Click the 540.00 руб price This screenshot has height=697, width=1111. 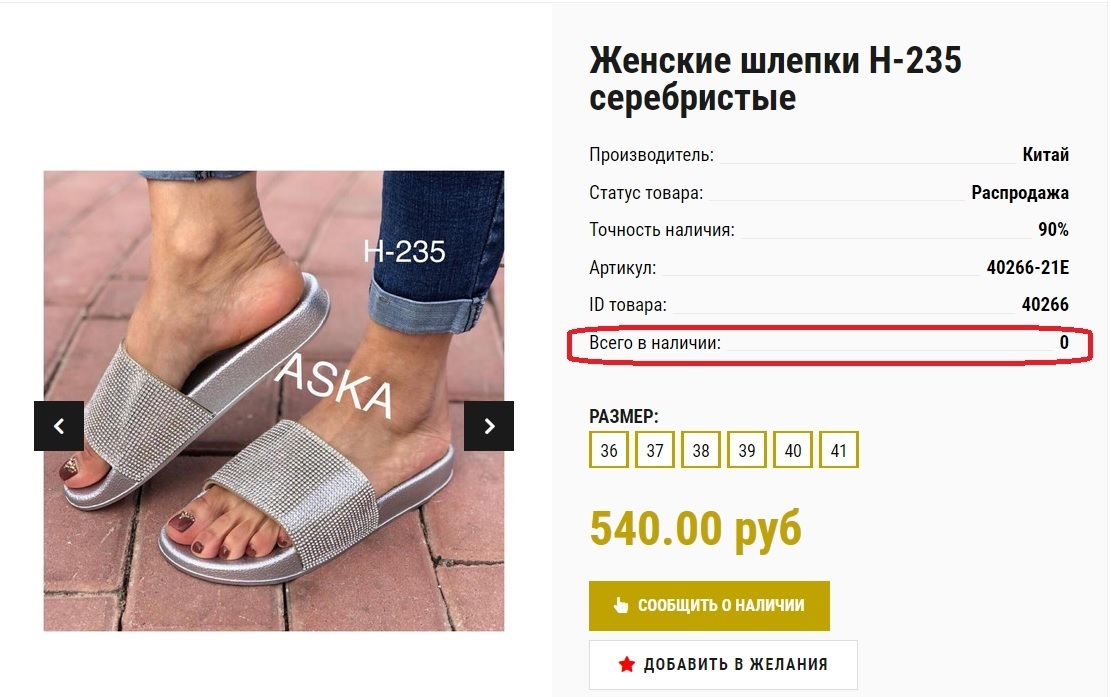pos(696,528)
